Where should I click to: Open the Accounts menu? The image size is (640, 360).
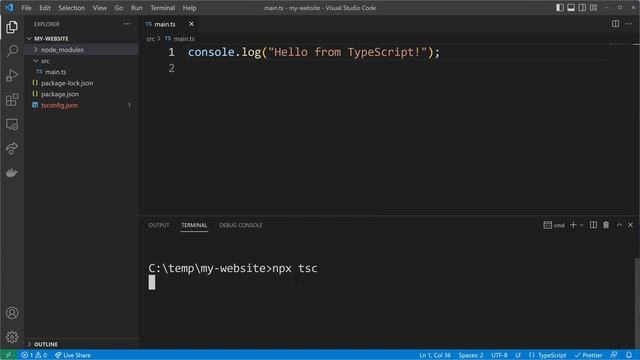12,313
